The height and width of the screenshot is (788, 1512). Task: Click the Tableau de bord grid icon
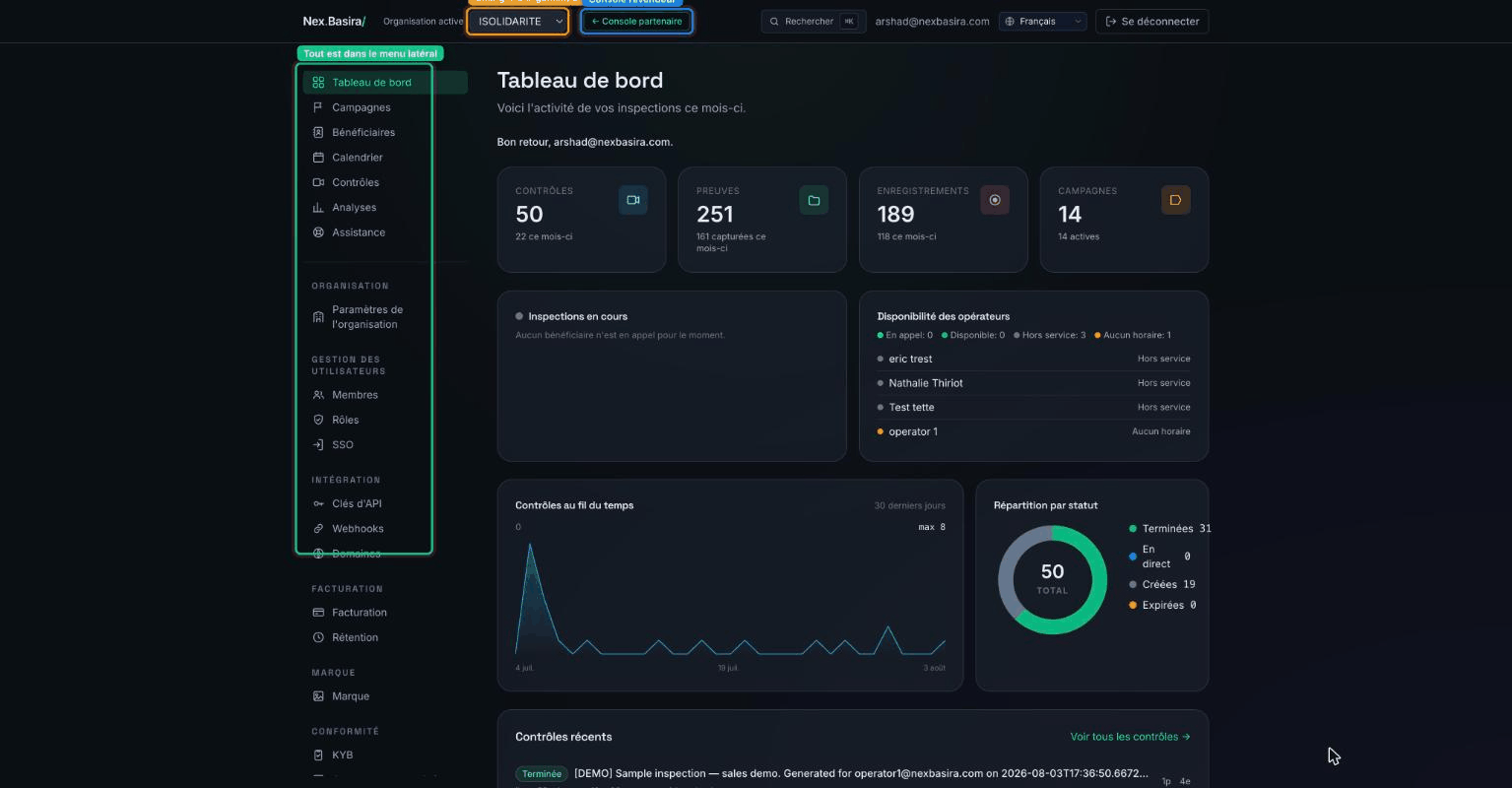pyautogui.click(x=318, y=83)
